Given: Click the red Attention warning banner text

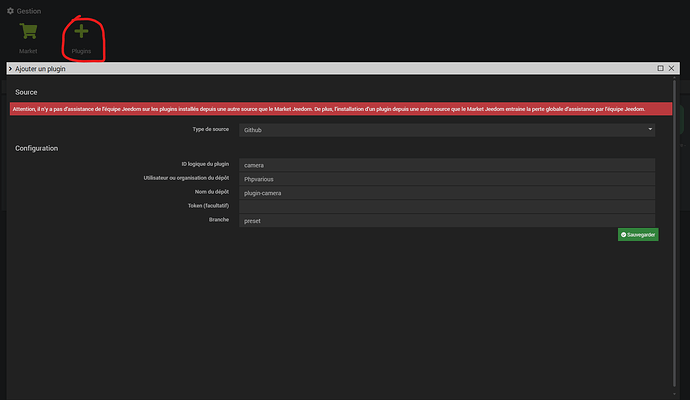Looking at the screenshot, I should (329, 109).
